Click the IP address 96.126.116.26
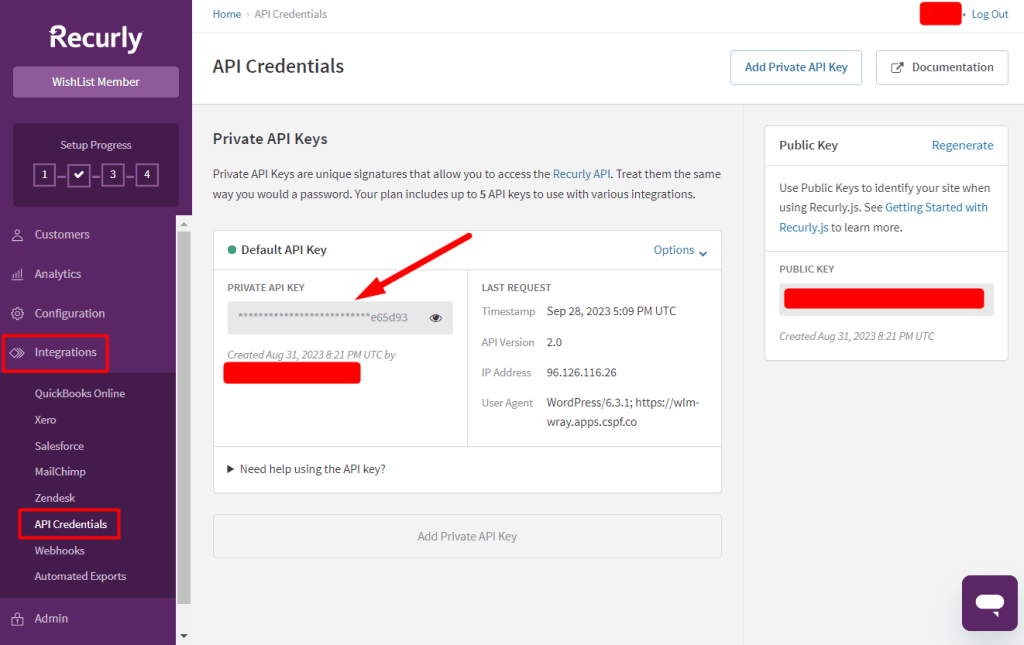1024x645 pixels. (581, 372)
